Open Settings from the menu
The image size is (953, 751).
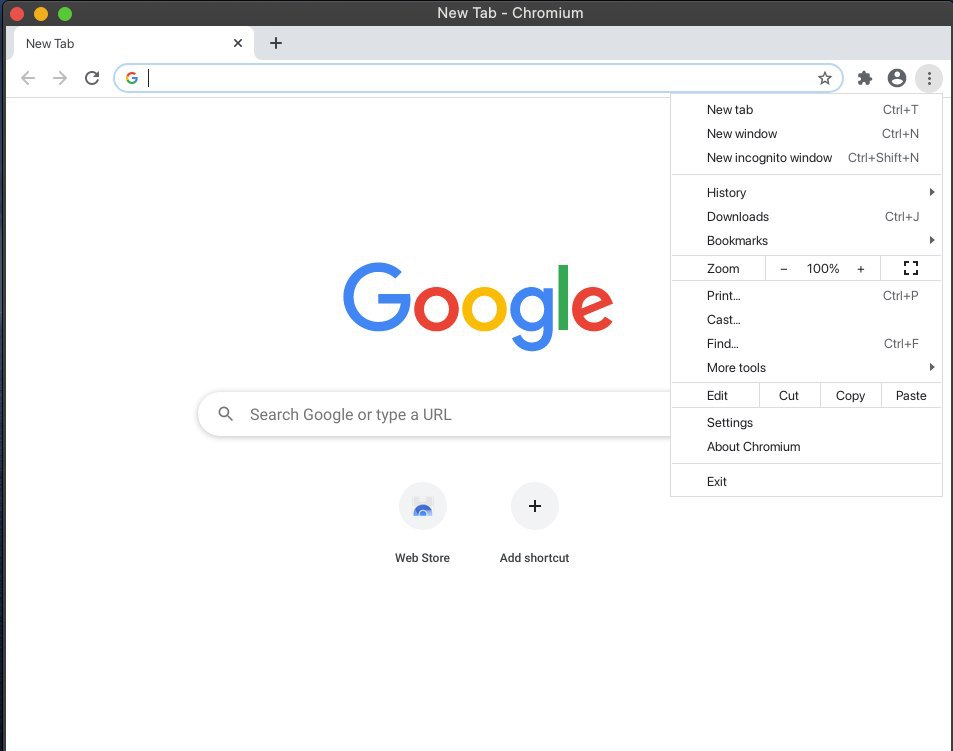coord(807,423)
